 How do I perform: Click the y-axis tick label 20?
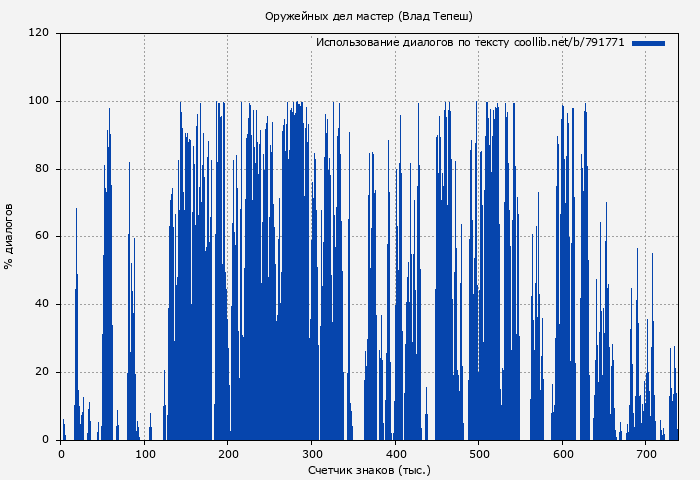point(42,372)
